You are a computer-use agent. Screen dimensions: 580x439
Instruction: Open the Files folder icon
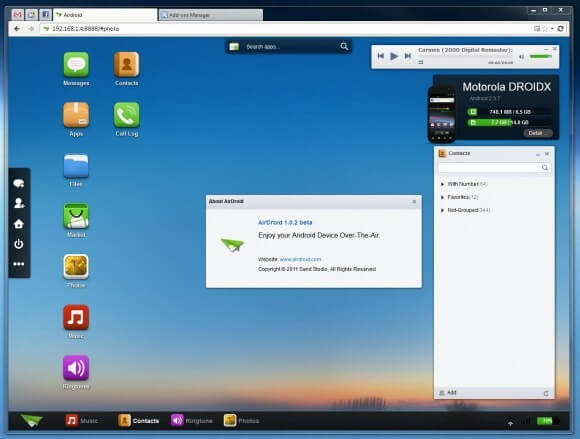(x=76, y=166)
